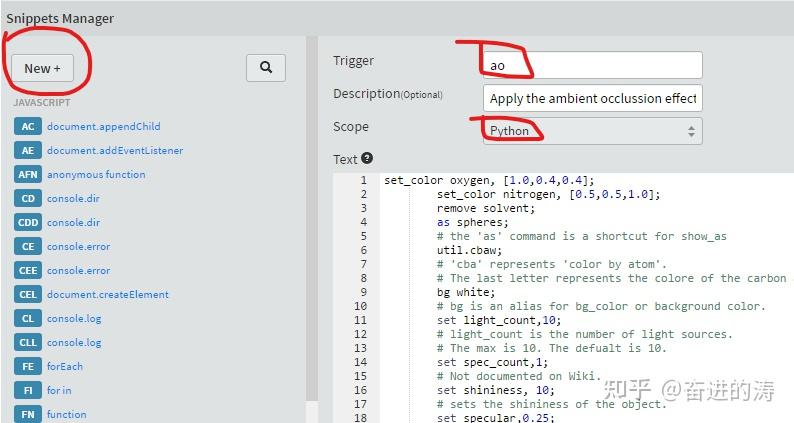
Task: Select the FN badge
Action: click(x=28, y=414)
